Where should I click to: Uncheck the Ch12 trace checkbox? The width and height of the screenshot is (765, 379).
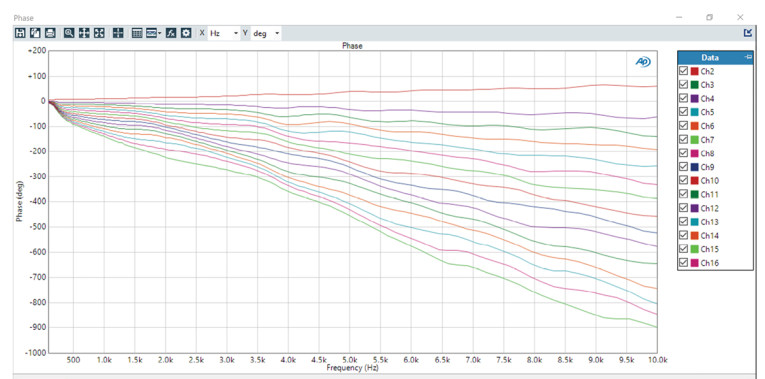coord(684,208)
